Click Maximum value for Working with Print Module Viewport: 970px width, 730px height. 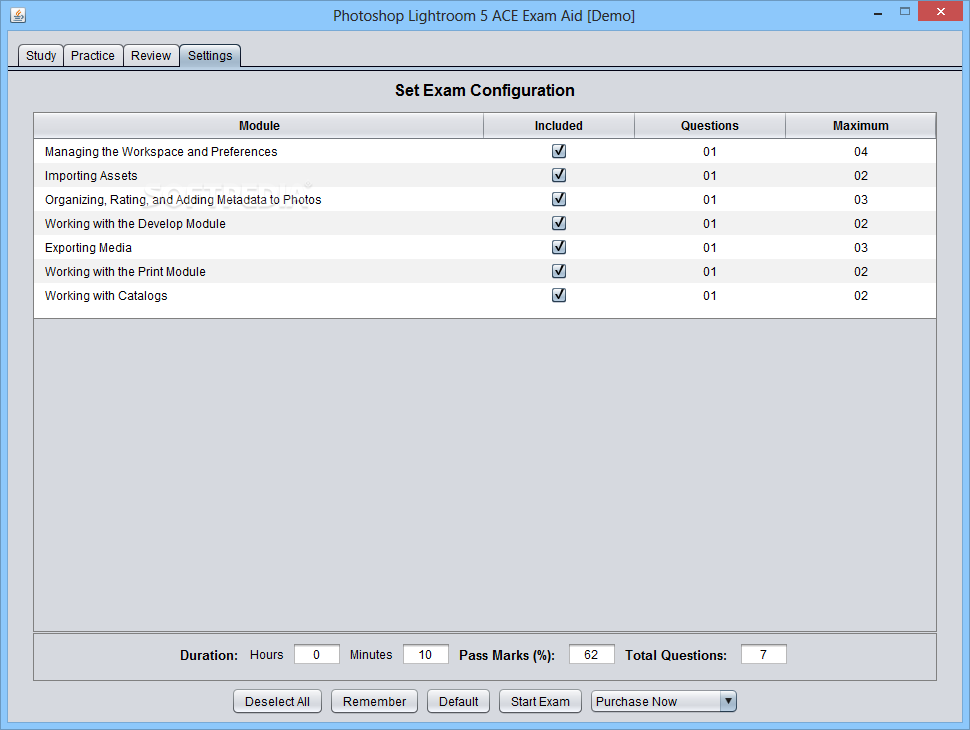[861, 272]
